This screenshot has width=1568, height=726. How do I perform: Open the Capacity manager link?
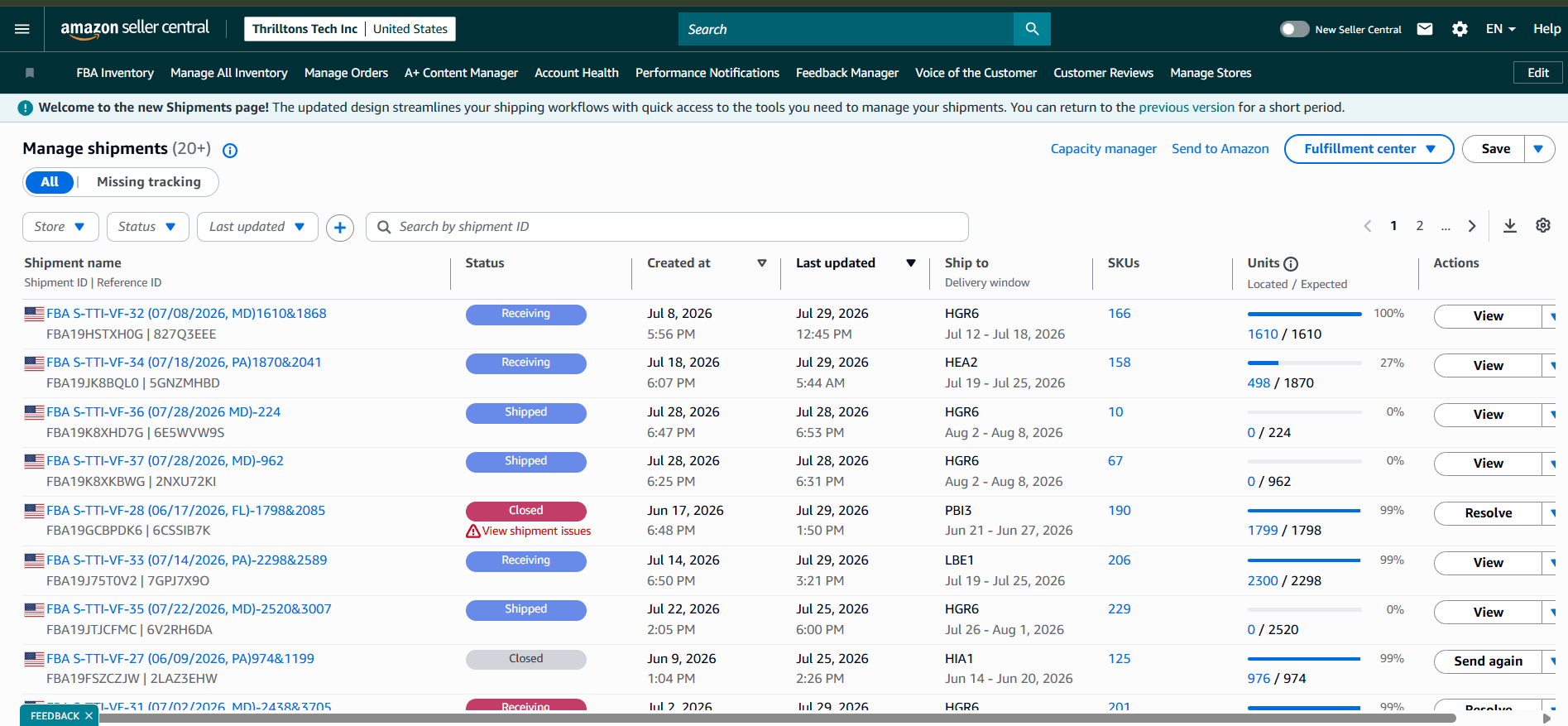click(1103, 149)
